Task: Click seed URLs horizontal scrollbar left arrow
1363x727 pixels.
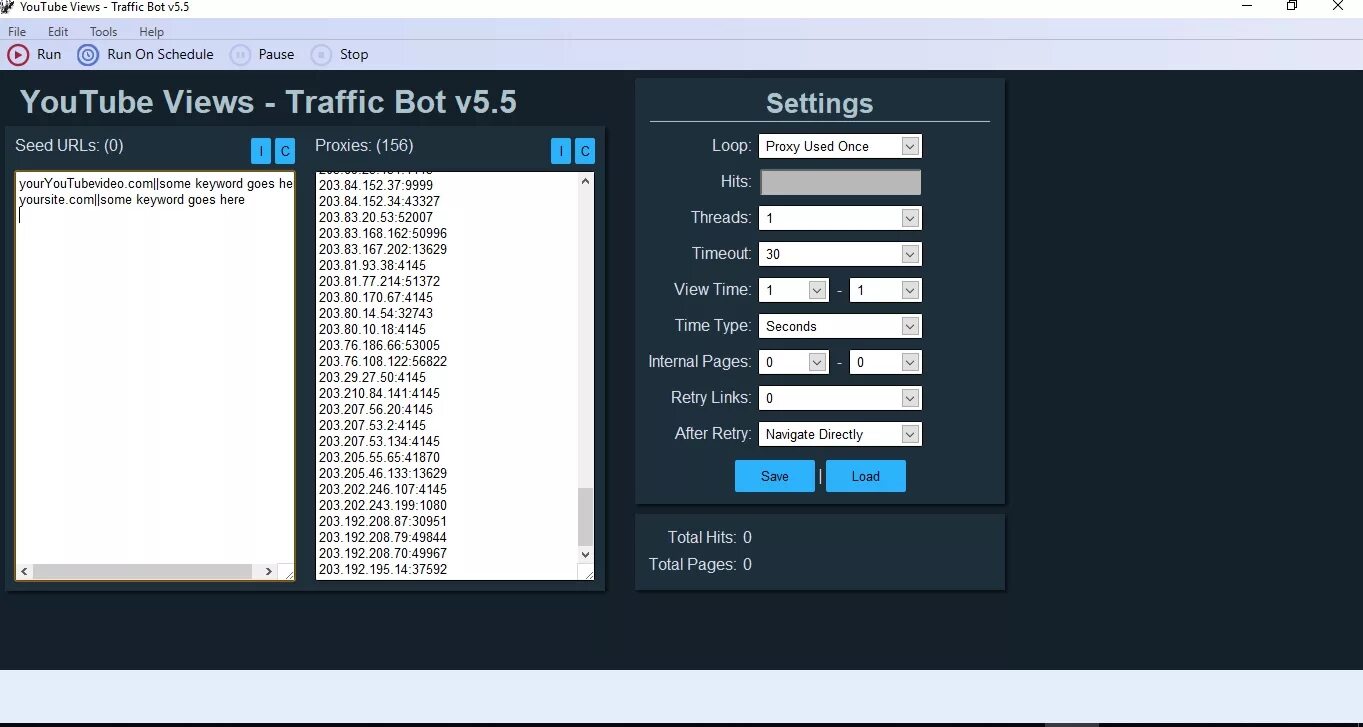Action: pos(25,572)
